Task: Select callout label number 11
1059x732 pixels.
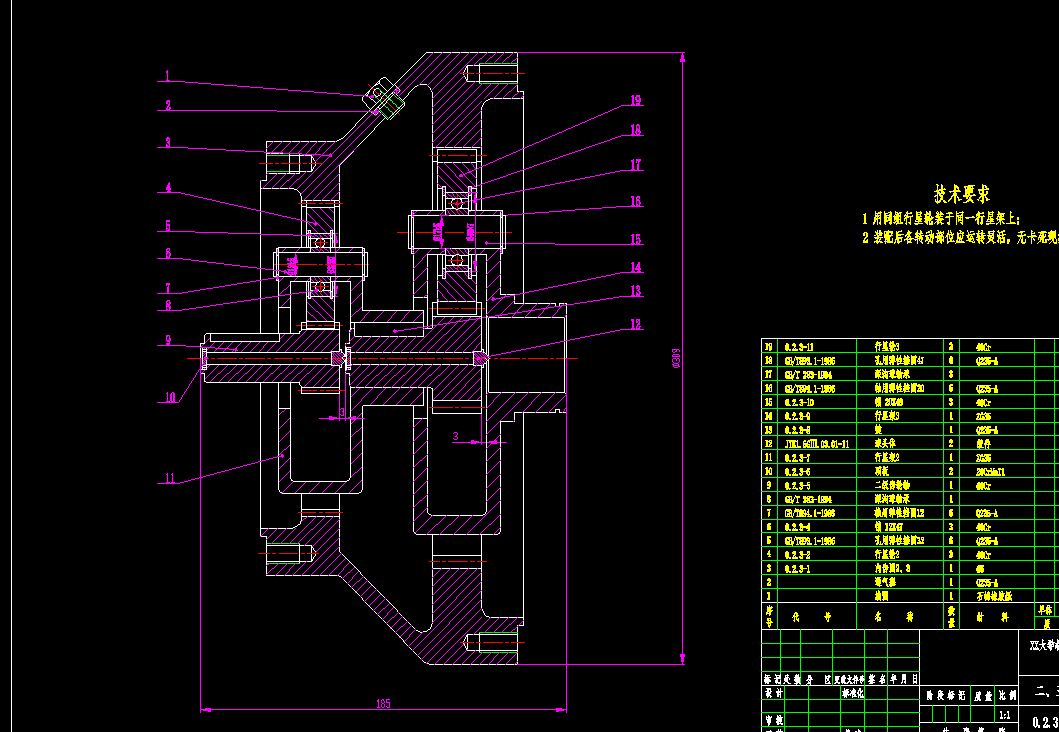Action: point(170,478)
